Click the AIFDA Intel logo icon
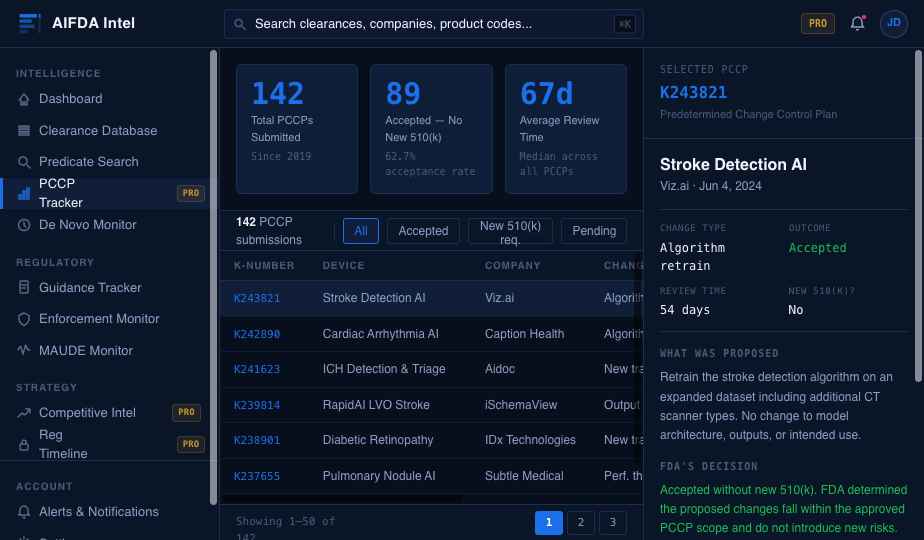Screen dimensions: 924x540 click(x=29, y=23)
